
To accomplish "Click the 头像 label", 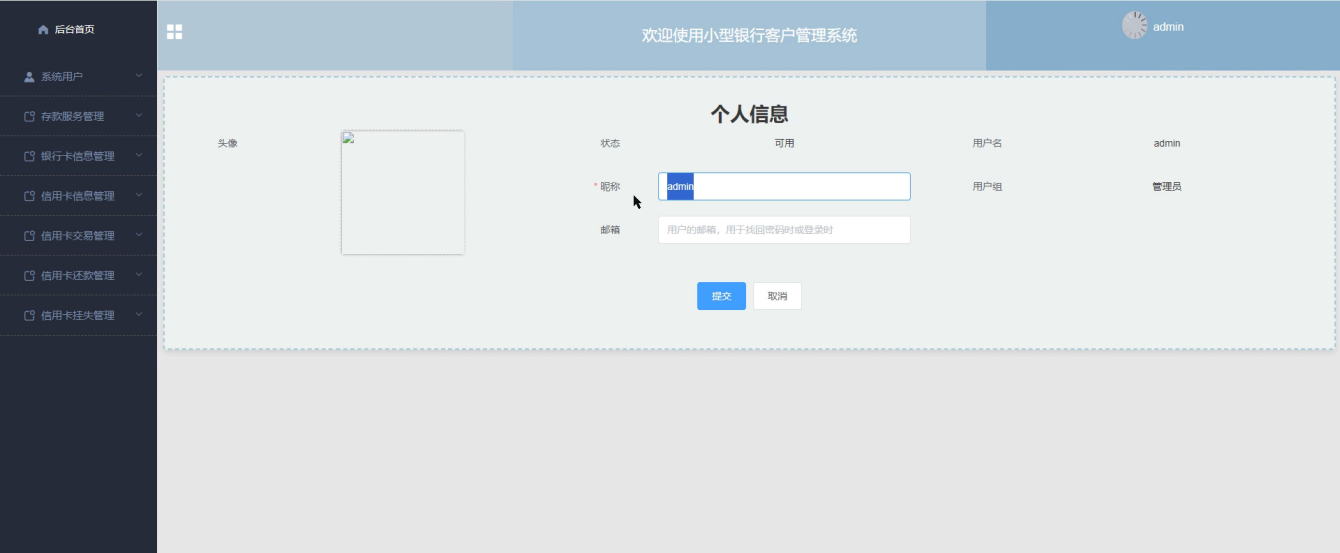I will point(227,143).
